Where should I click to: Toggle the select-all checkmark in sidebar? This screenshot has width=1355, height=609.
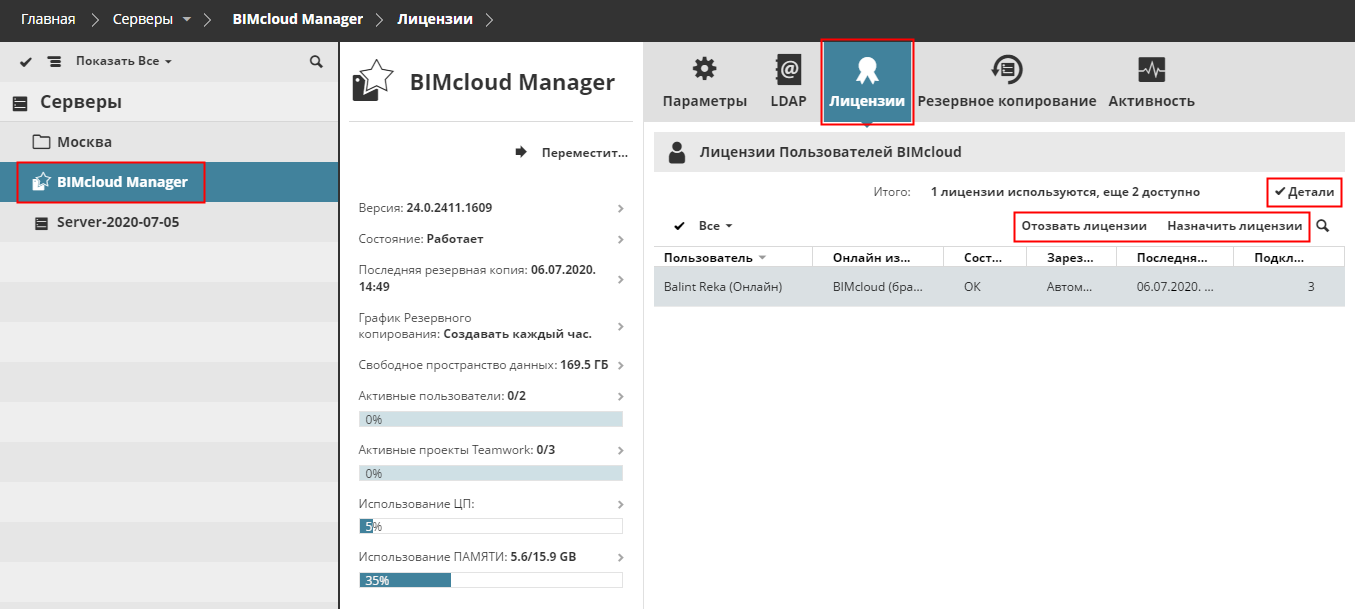tap(26, 62)
